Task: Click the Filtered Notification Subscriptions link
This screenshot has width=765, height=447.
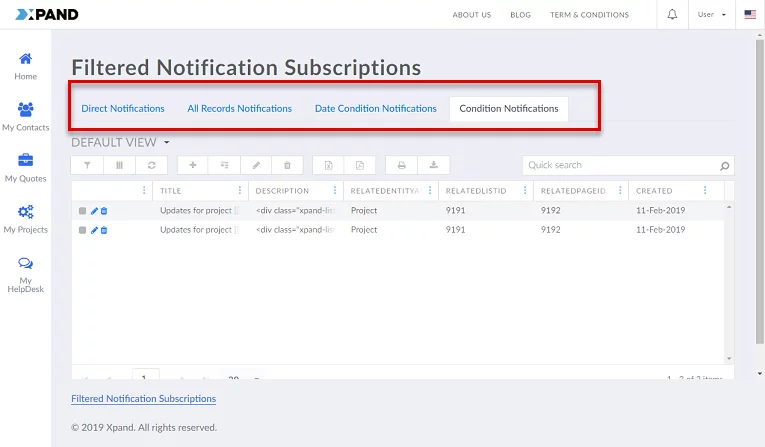Action: (143, 399)
